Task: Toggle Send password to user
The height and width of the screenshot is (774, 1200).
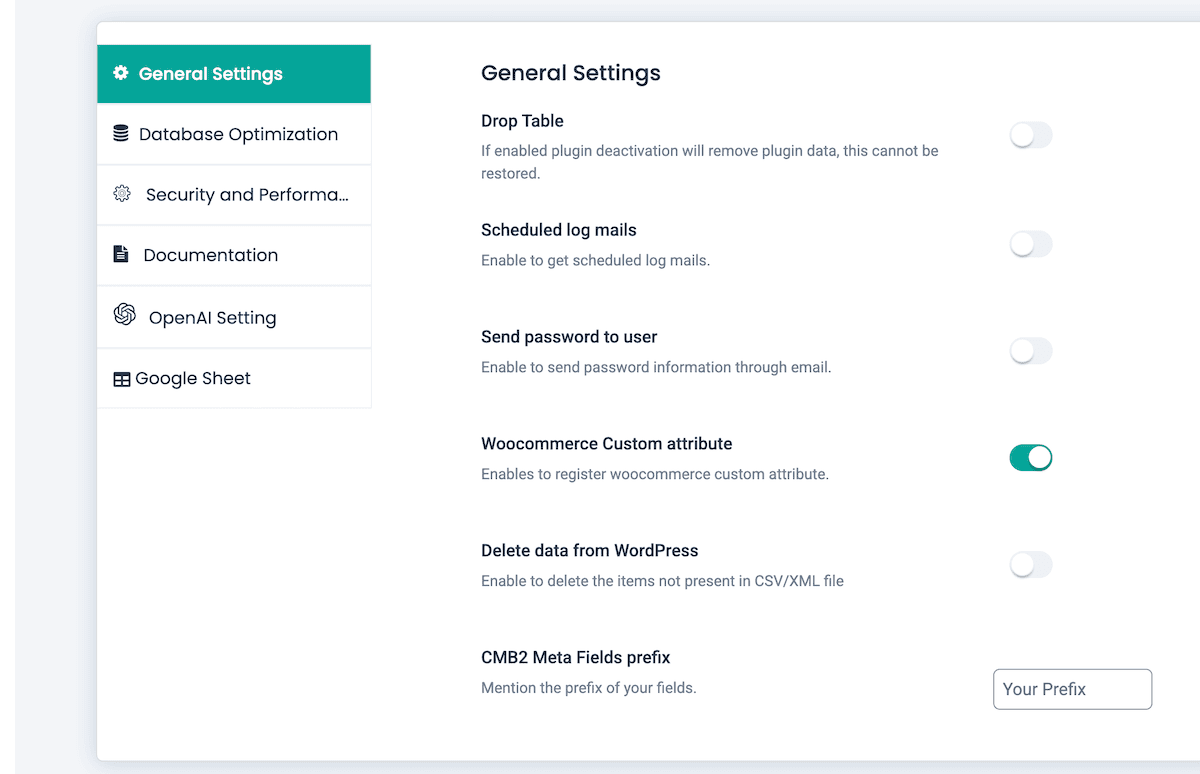Action: 1031,351
